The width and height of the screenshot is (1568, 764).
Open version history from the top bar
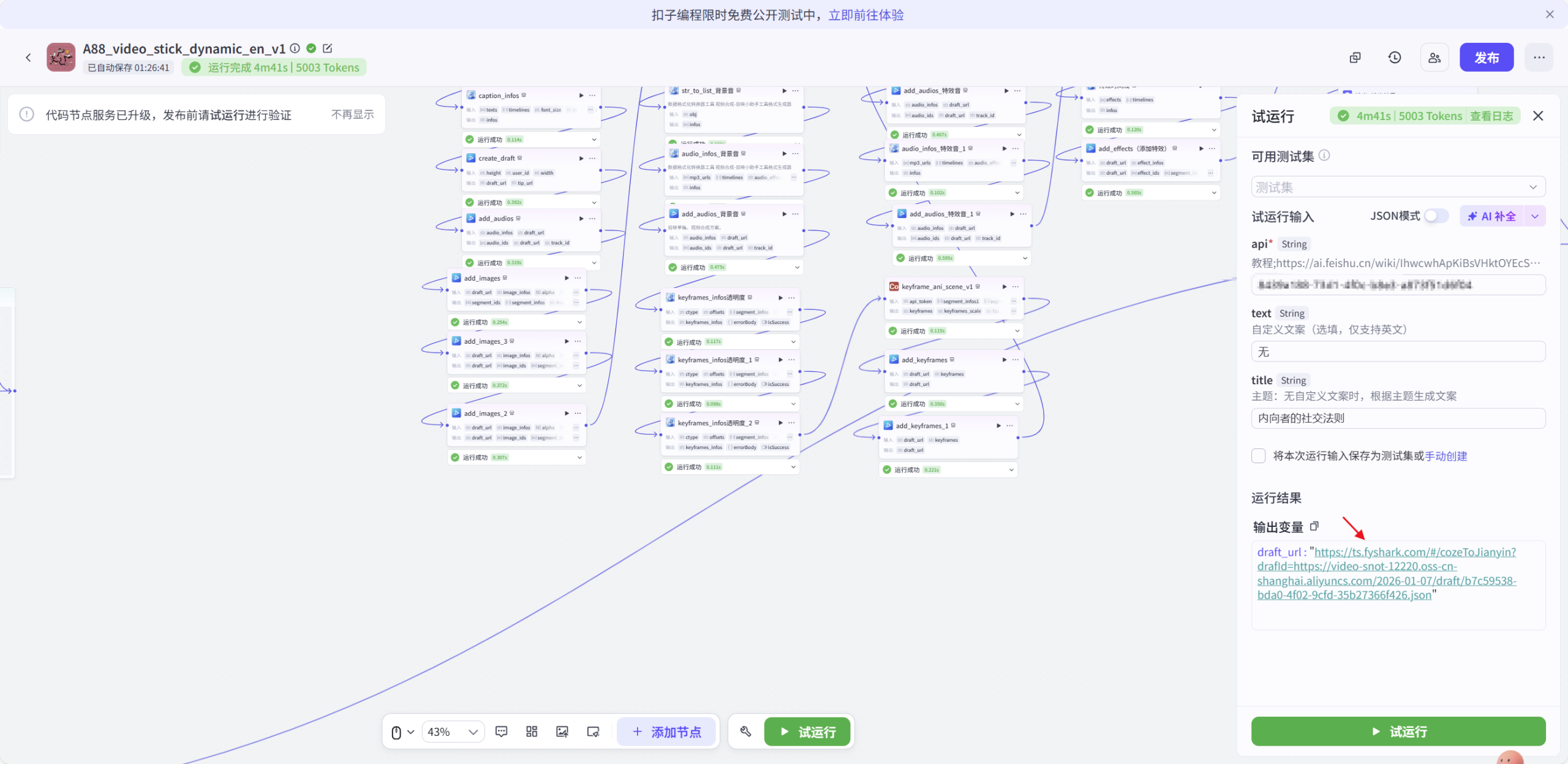(x=1394, y=57)
